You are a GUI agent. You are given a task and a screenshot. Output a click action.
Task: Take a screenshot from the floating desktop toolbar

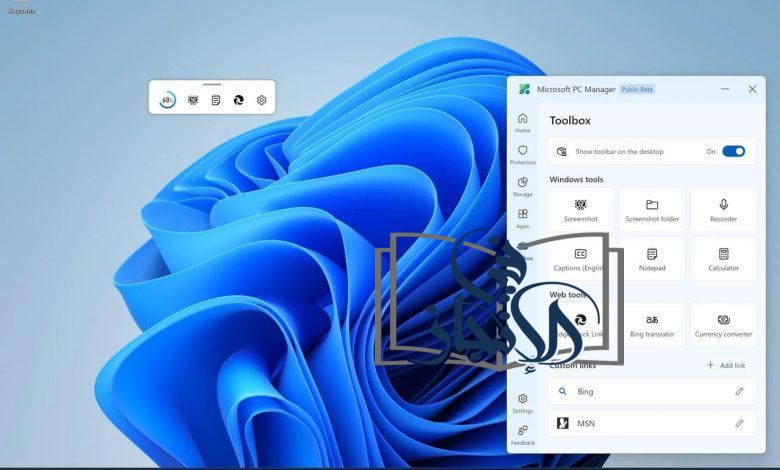coord(193,100)
